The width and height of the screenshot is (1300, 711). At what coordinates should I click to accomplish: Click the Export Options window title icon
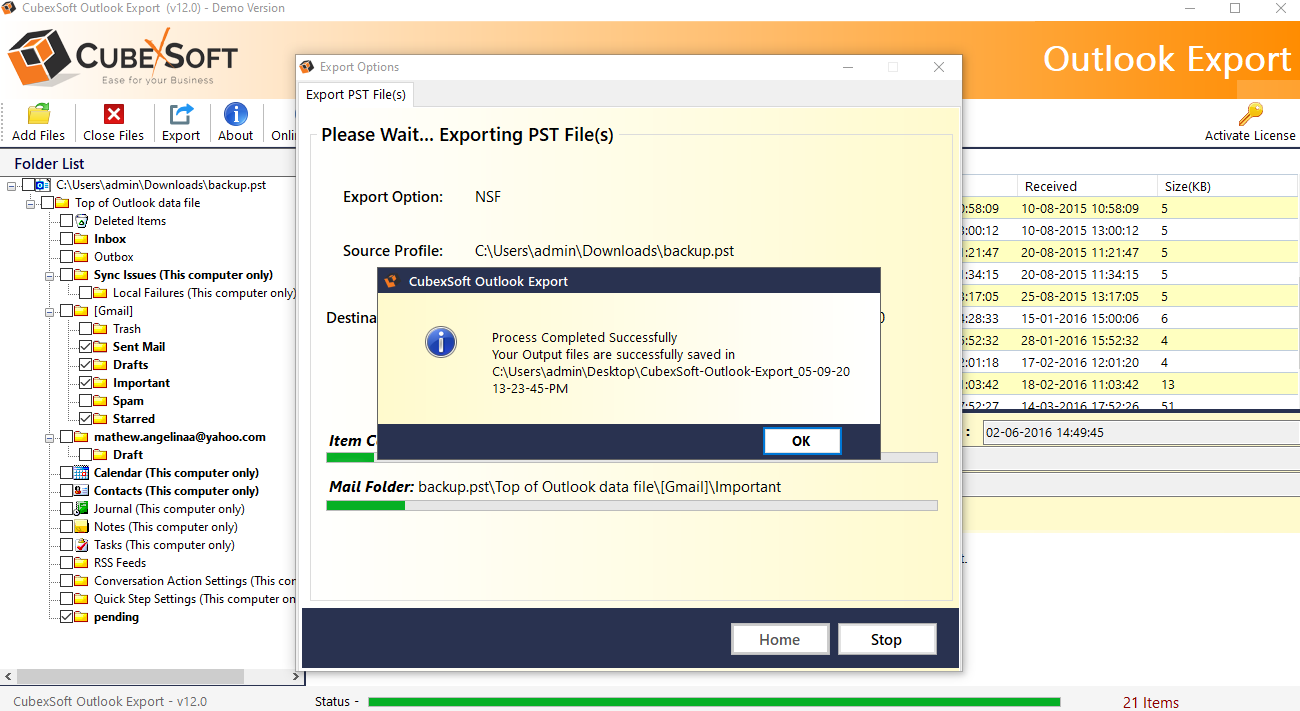click(307, 67)
